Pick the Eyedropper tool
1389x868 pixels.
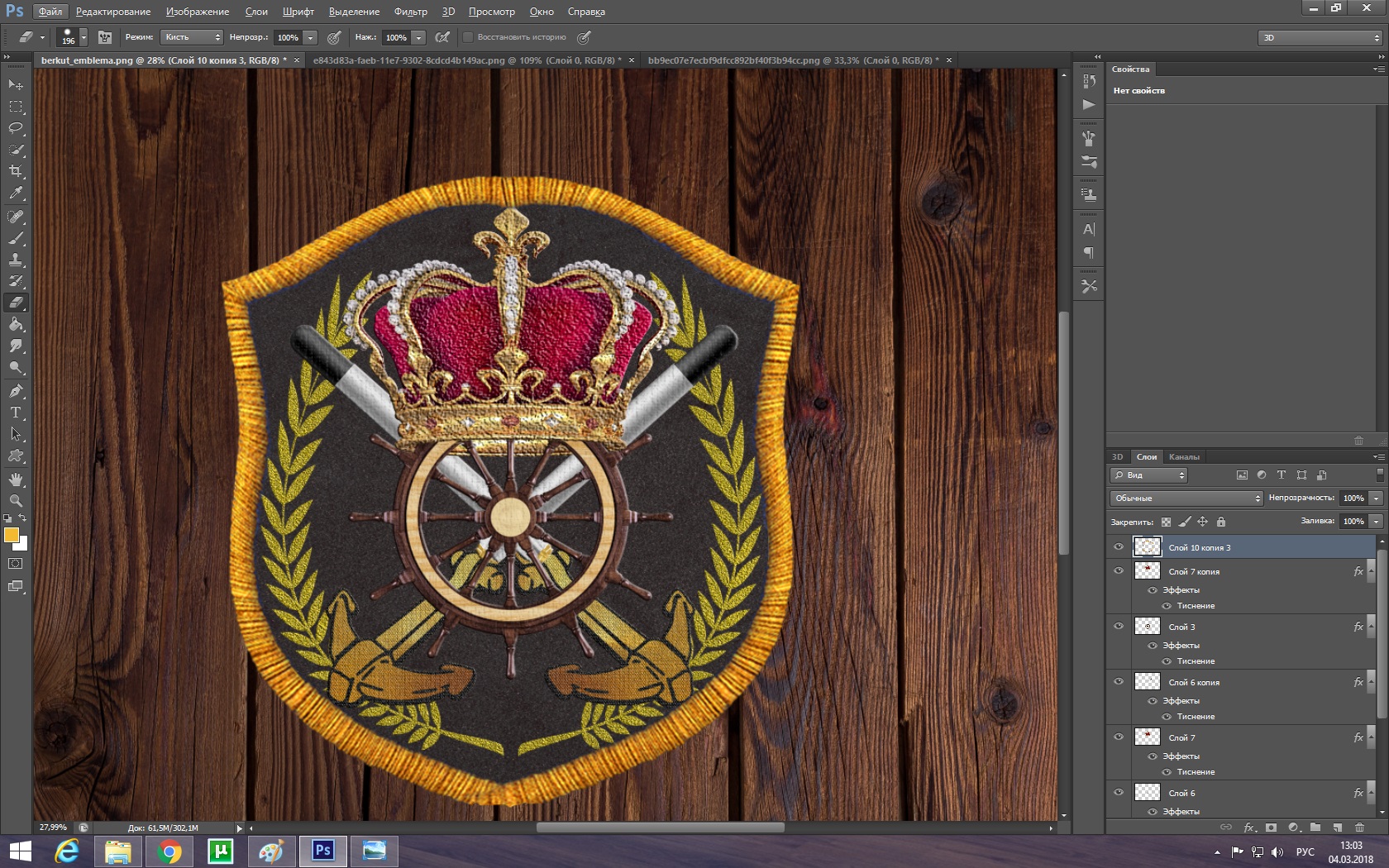pos(16,193)
